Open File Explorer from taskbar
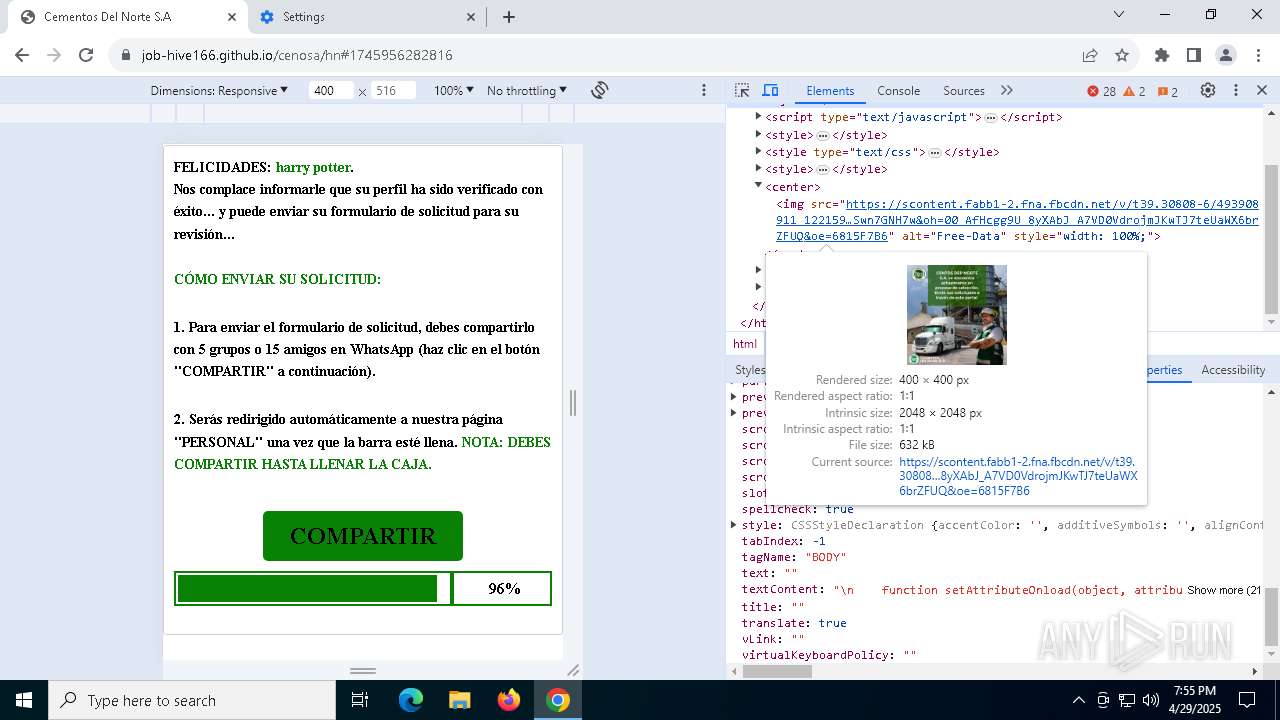This screenshot has width=1280, height=720. 459,700
